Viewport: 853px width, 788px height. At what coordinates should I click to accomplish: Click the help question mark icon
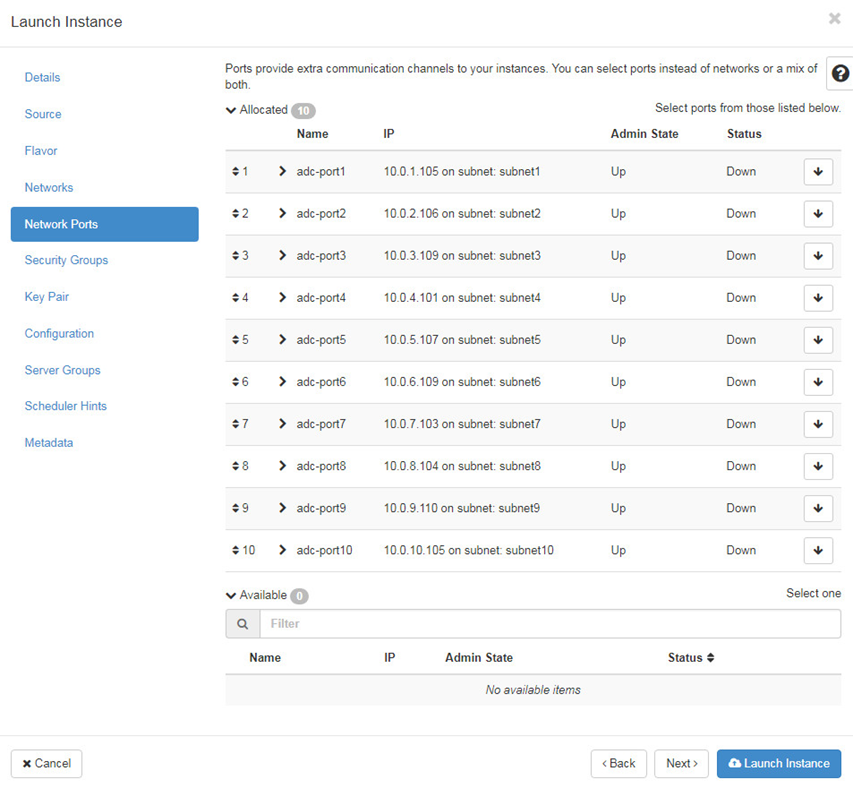point(840,74)
